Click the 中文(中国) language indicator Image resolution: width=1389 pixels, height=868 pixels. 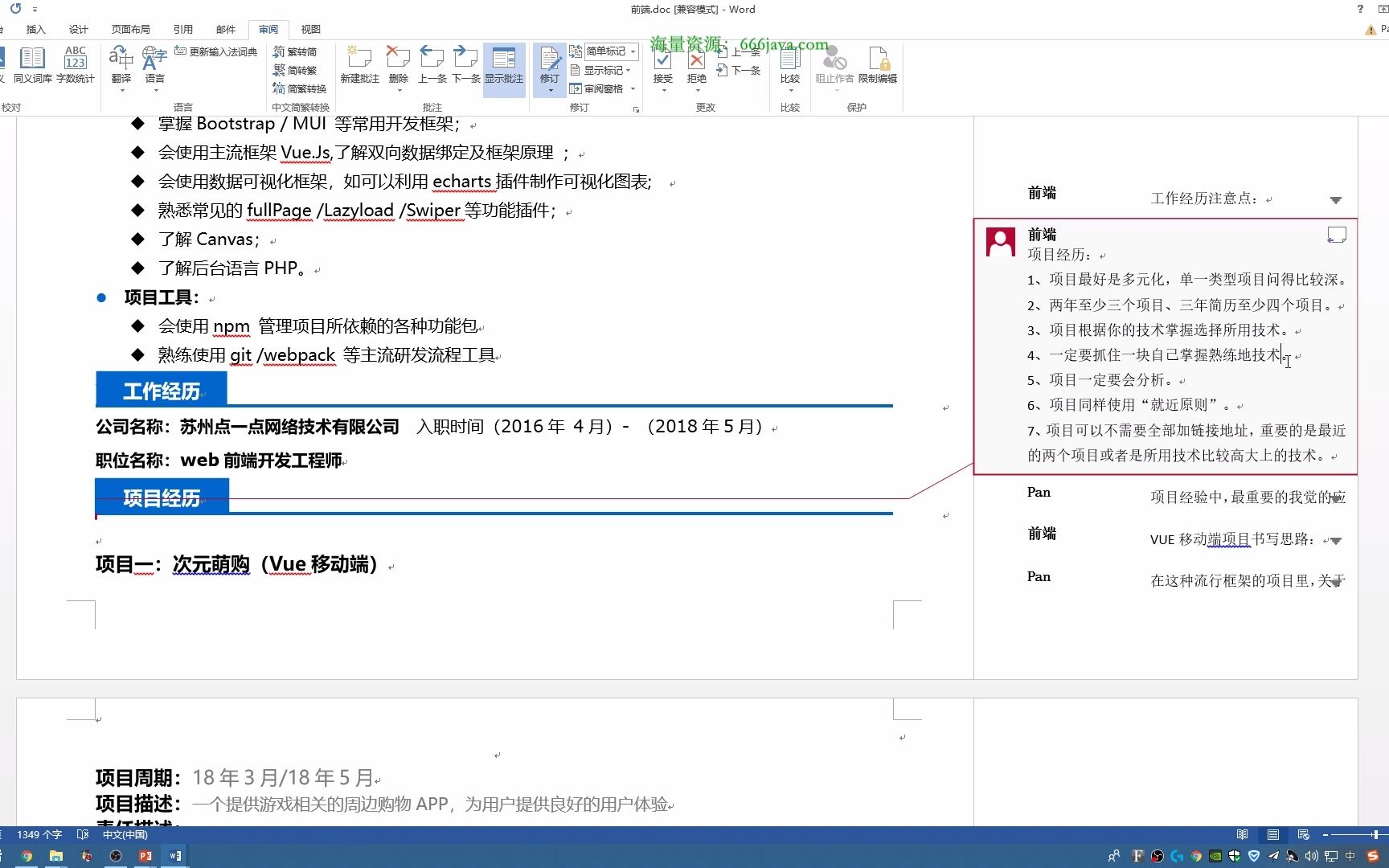point(125,834)
